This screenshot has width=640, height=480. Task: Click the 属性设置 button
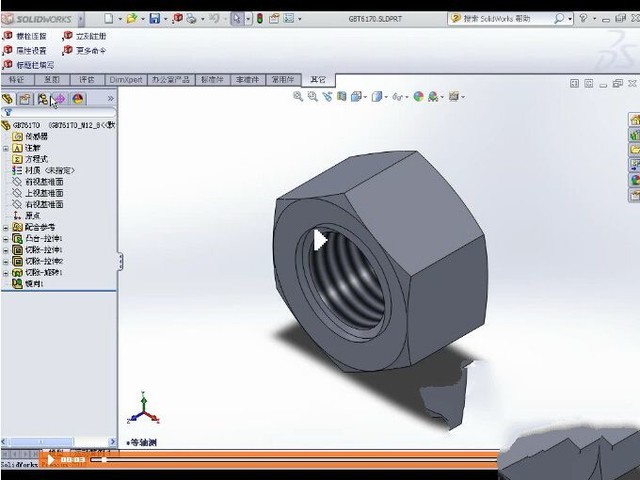(x=30, y=50)
